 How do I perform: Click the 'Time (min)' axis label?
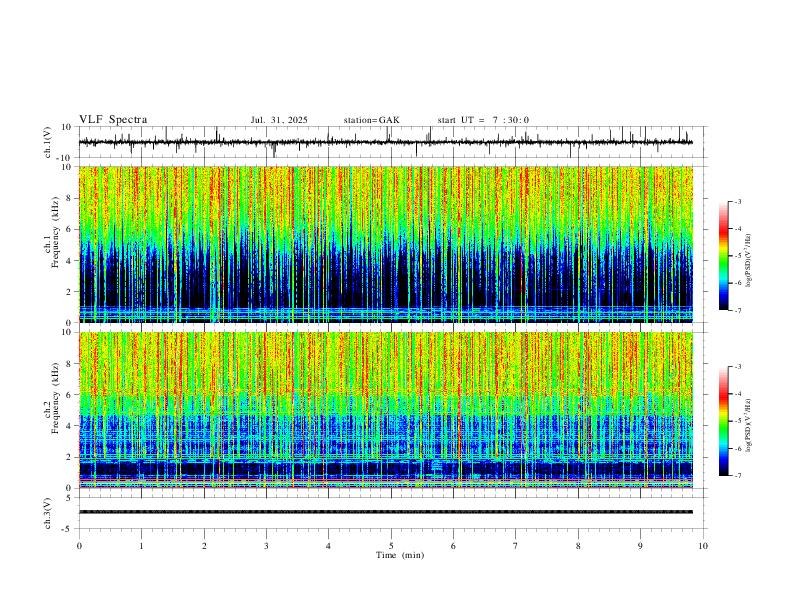[400, 555]
